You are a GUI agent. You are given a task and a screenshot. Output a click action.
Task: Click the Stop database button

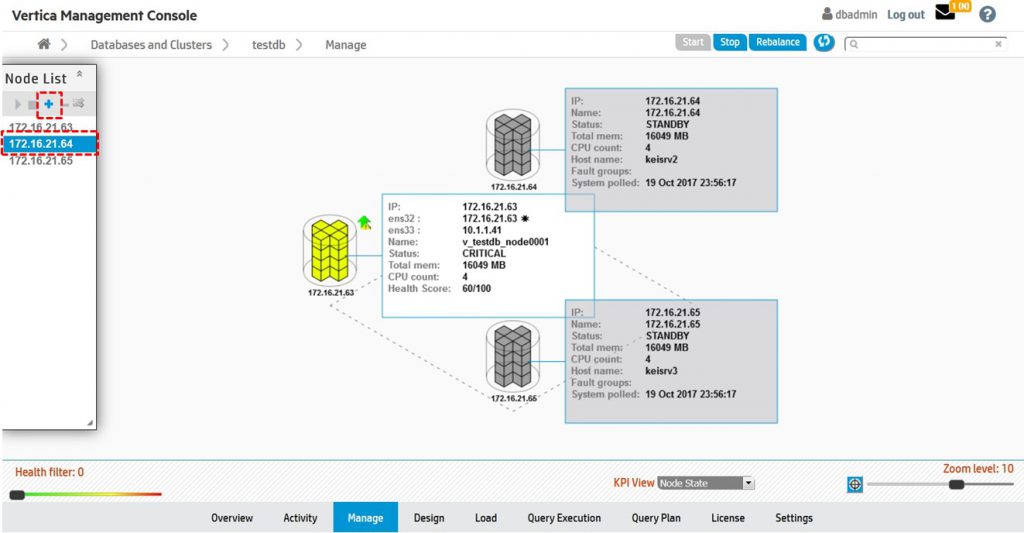pos(730,42)
